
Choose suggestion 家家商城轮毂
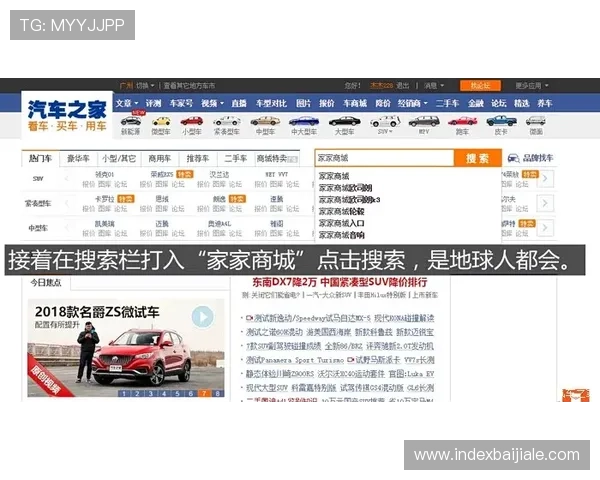point(341,211)
